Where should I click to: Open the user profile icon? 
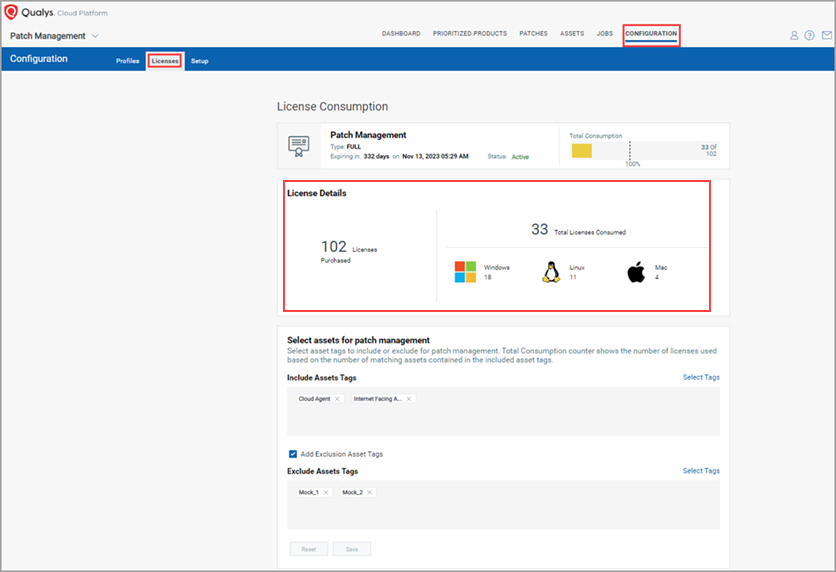794,35
